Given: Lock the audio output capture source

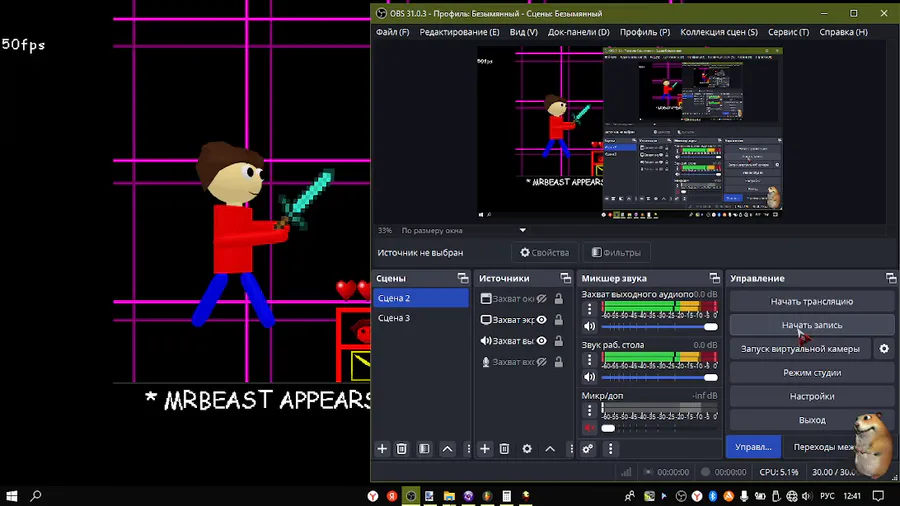Looking at the screenshot, I should tap(558, 341).
